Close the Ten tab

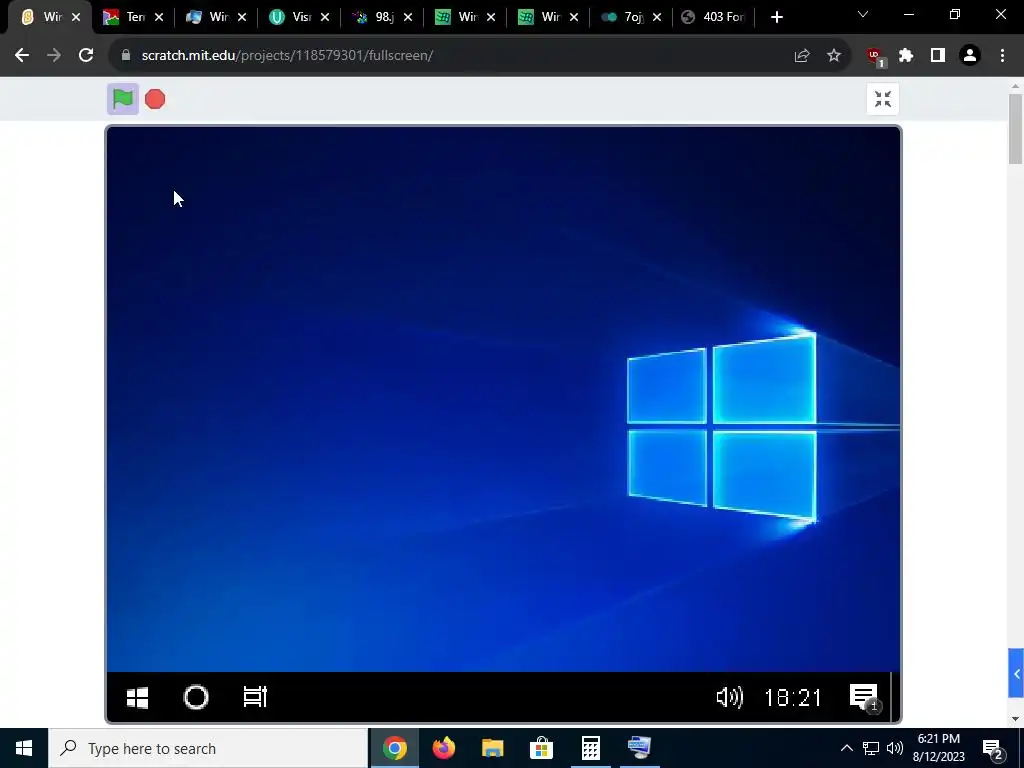(x=159, y=17)
